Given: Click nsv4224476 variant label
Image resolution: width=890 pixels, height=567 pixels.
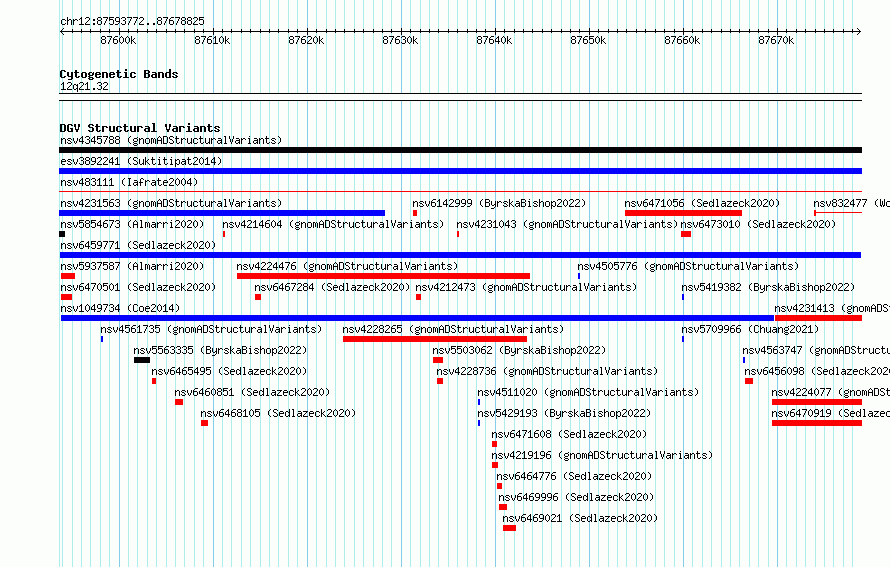Looking at the screenshot, I should (x=347, y=266).
